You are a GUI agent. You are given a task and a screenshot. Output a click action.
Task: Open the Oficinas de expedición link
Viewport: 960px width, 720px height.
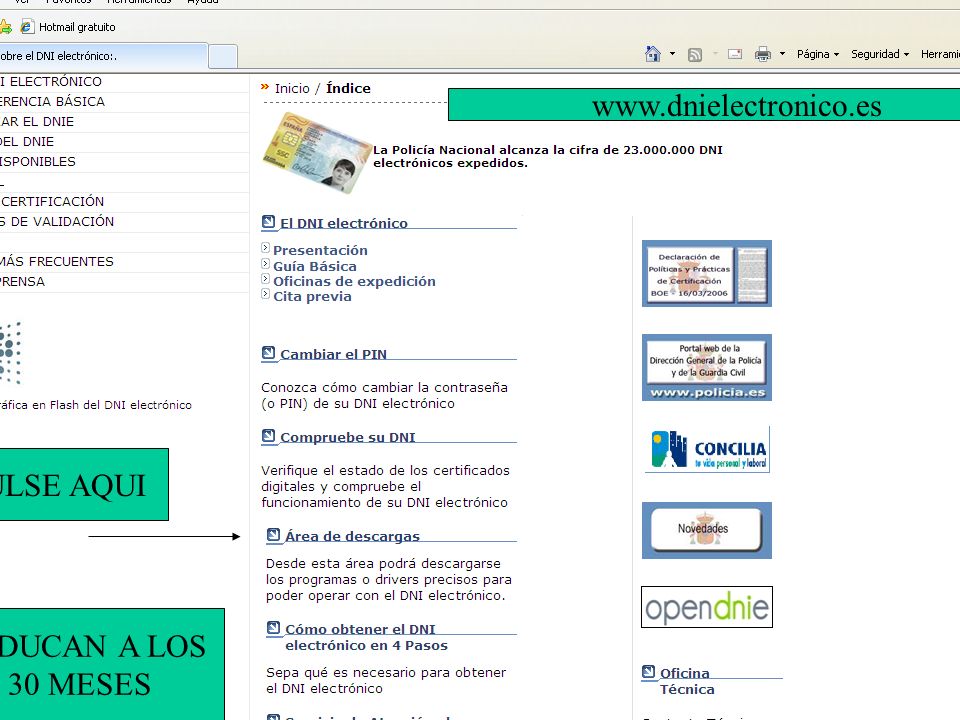354,282
